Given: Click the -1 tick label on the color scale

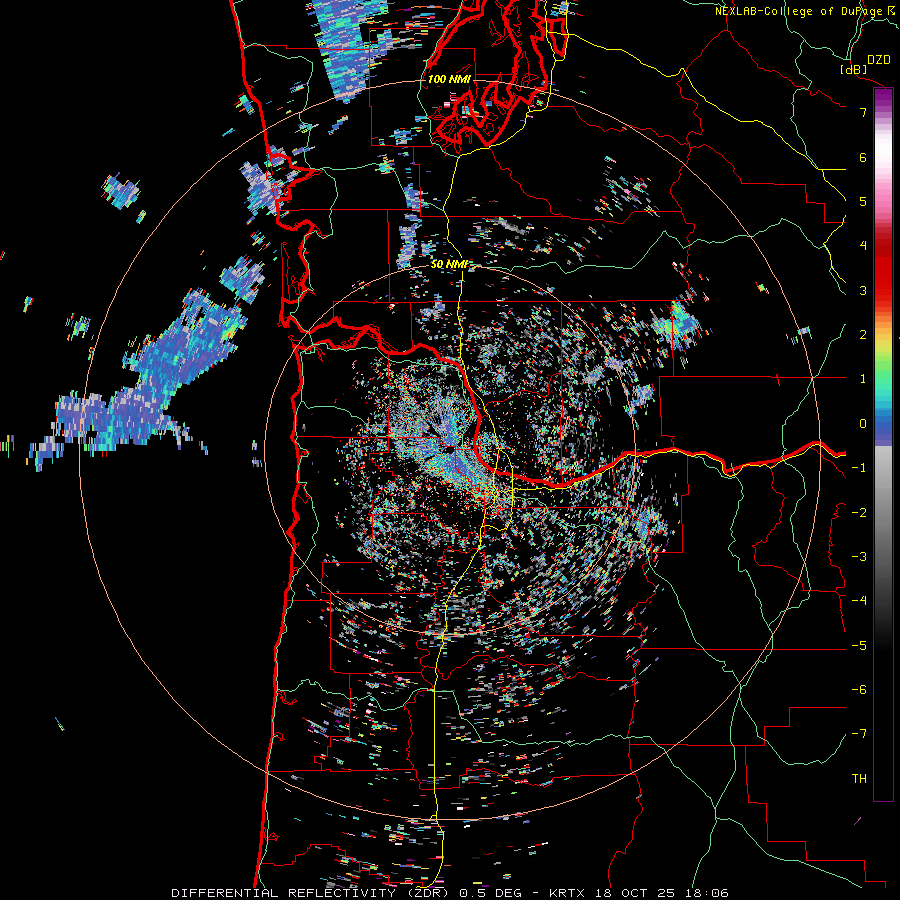Looking at the screenshot, I should (x=859, y=468).
